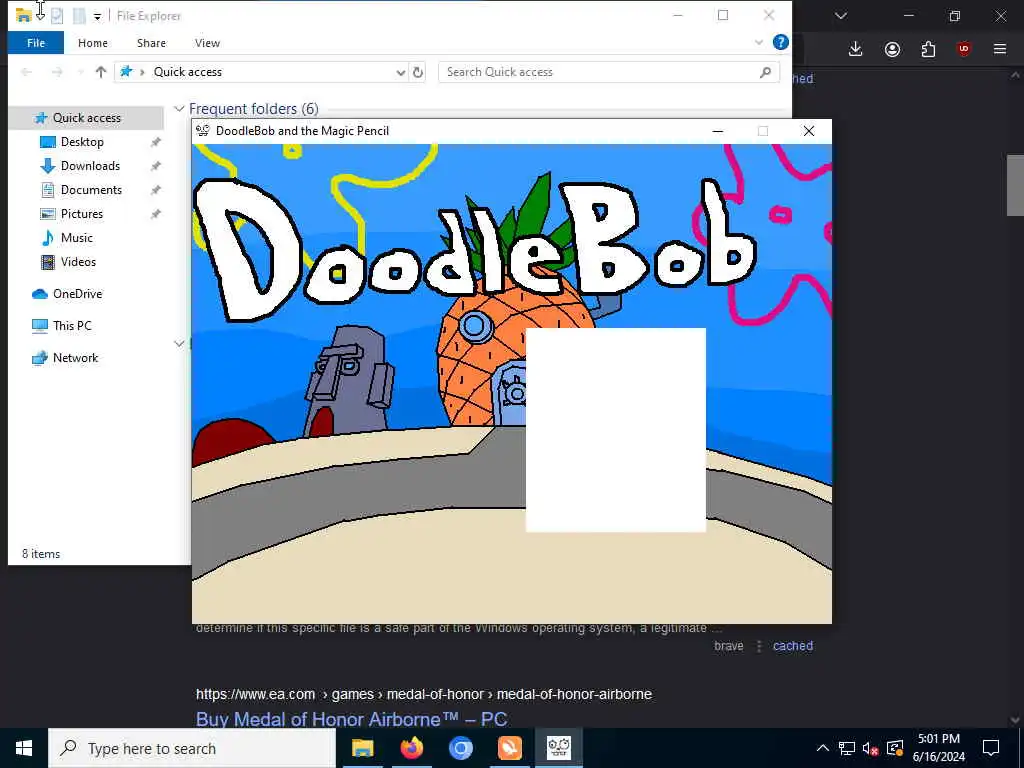Click the pin icon next to Pictures

tap(155, 214)
